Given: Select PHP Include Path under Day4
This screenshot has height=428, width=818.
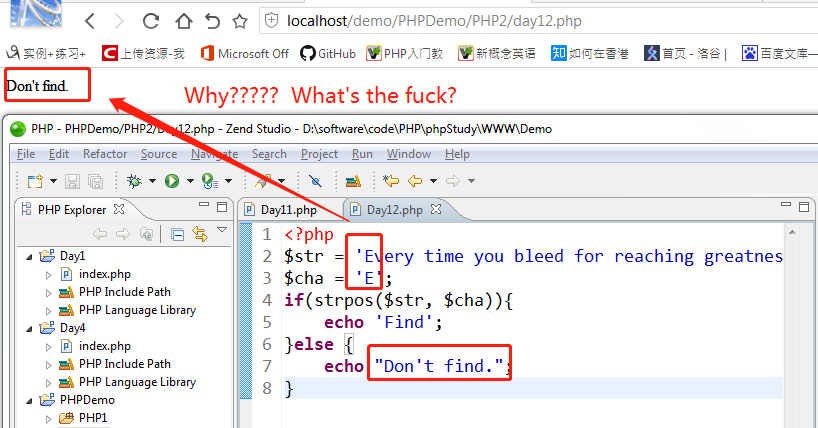Looking at the screenshot, I should pyautogui.click(x=115, y=364).
